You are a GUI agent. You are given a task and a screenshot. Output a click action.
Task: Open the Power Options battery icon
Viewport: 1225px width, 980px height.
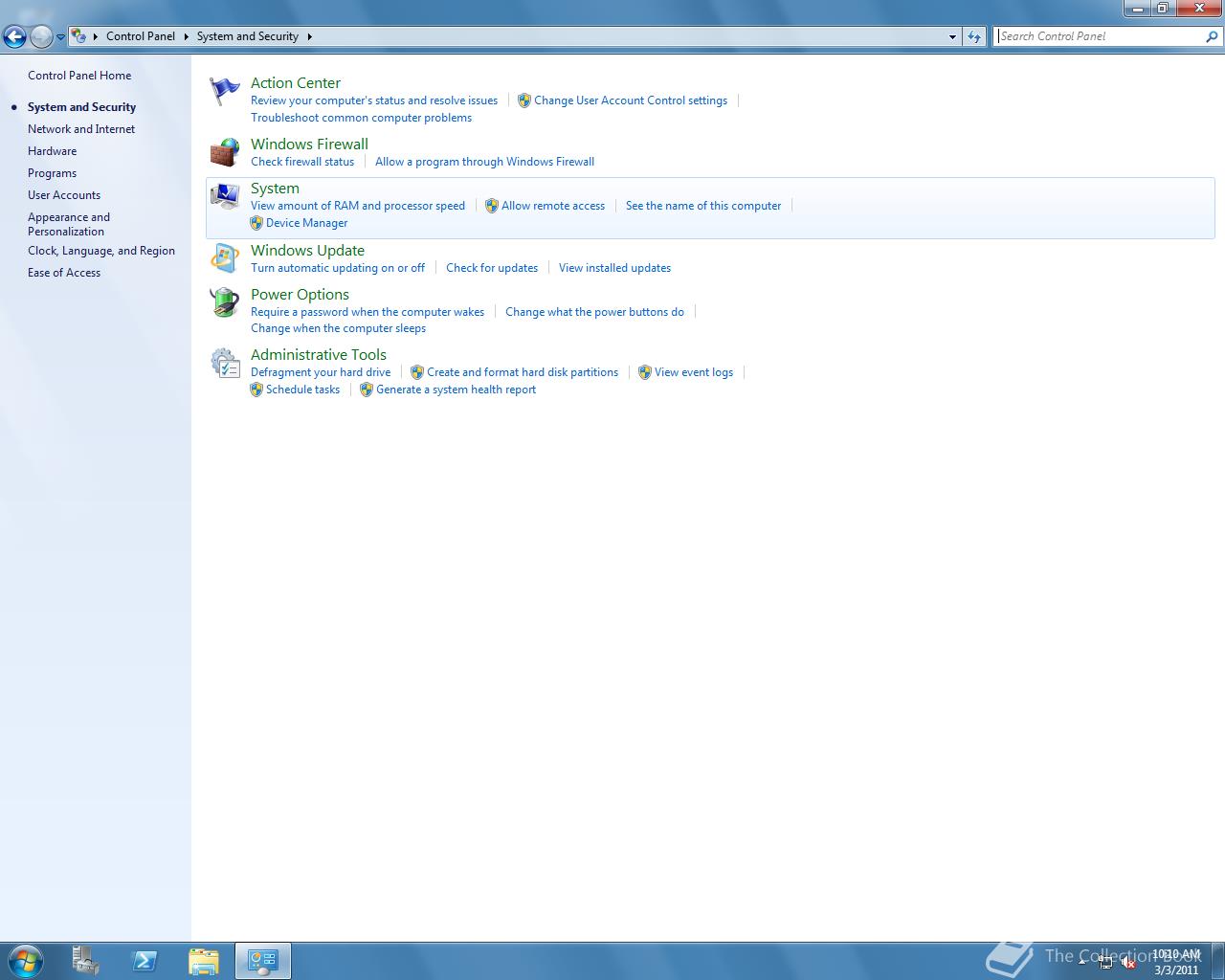pyautogui.click(x=225, y=302)
